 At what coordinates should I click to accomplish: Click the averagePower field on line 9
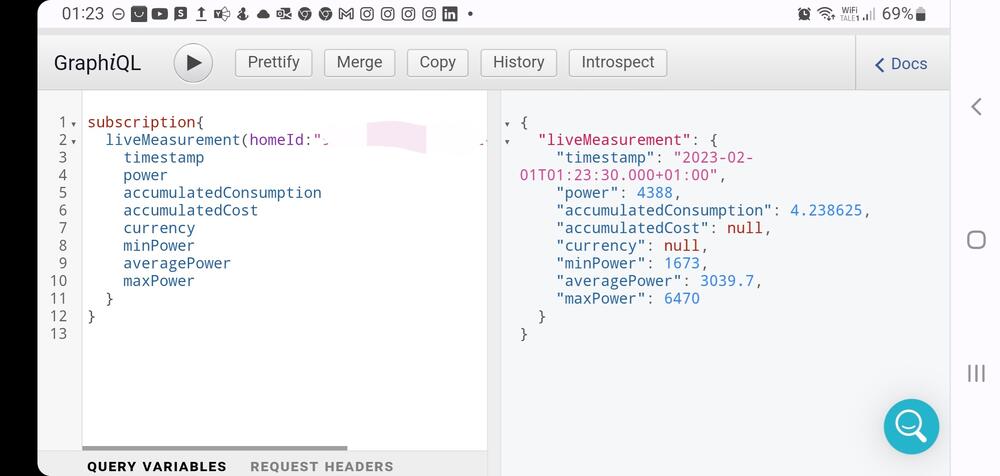(x=177, y=263)
